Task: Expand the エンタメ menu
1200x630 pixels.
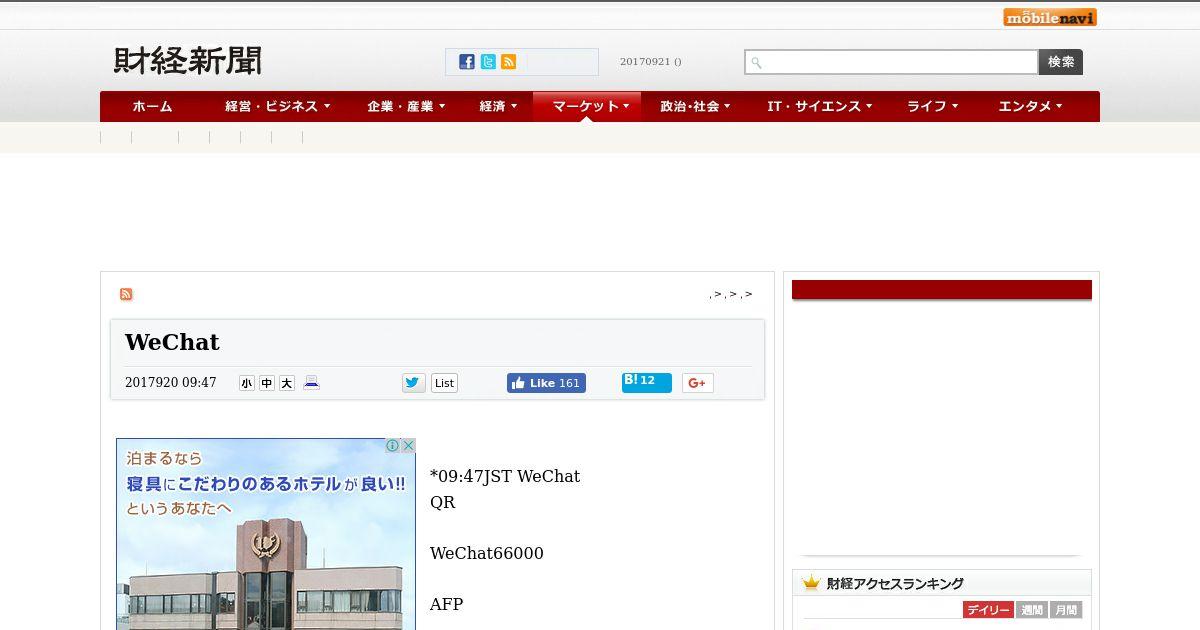Action: [1030, 106]
